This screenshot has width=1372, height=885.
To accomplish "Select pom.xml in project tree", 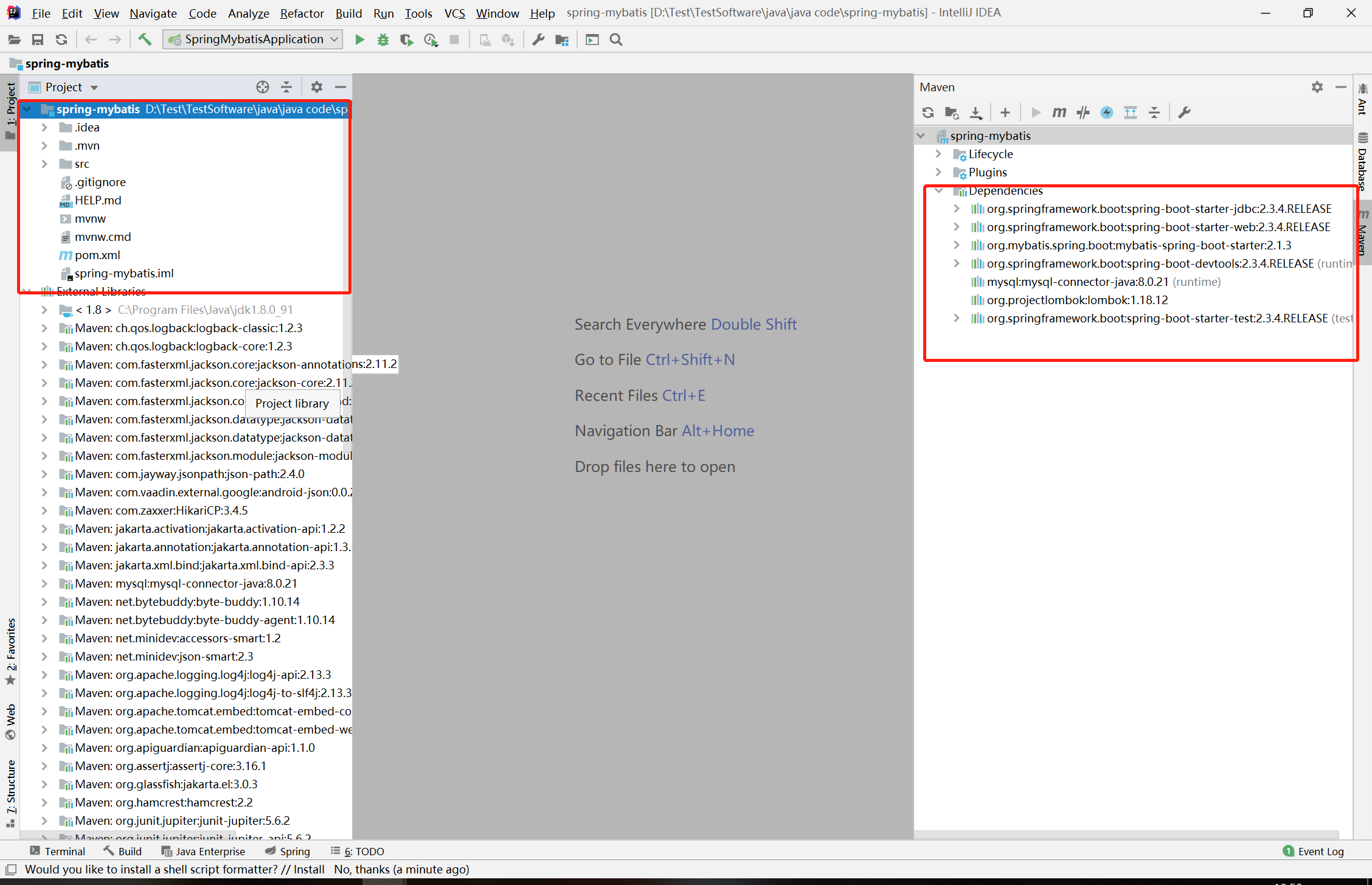I will coord(97,255).
